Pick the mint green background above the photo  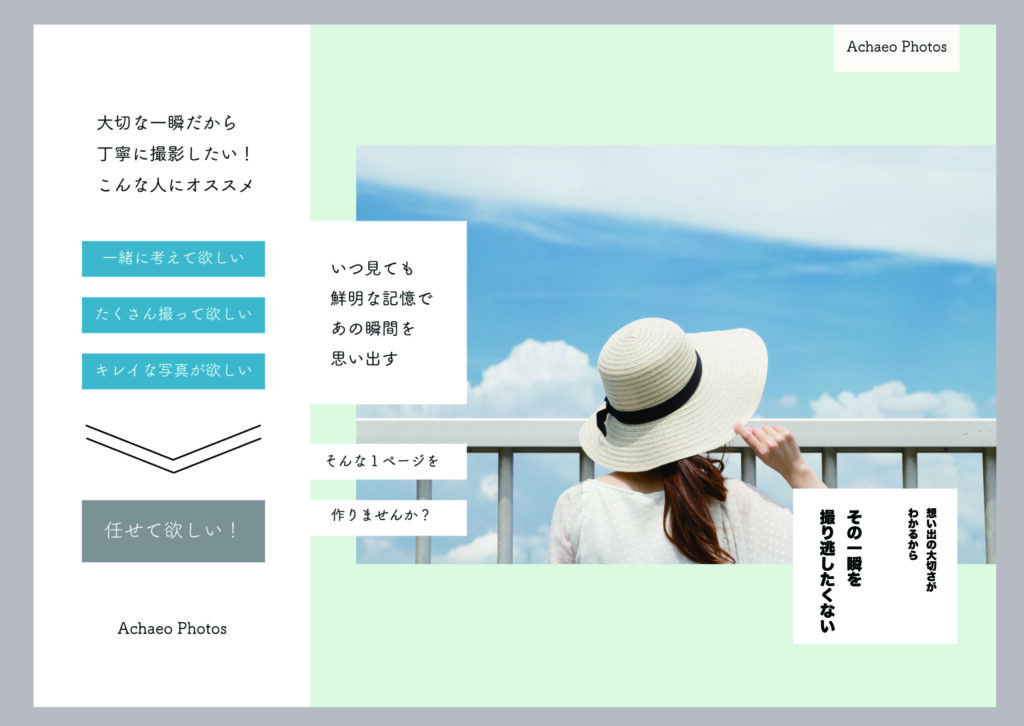pyautogui.click(x=600, y=90)
